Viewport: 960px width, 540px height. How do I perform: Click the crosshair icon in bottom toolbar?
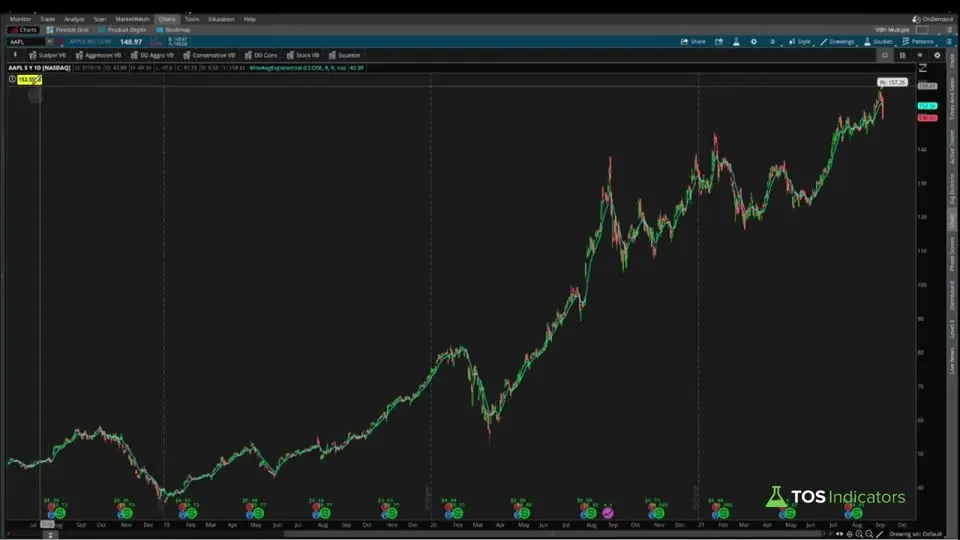(849, 534)
